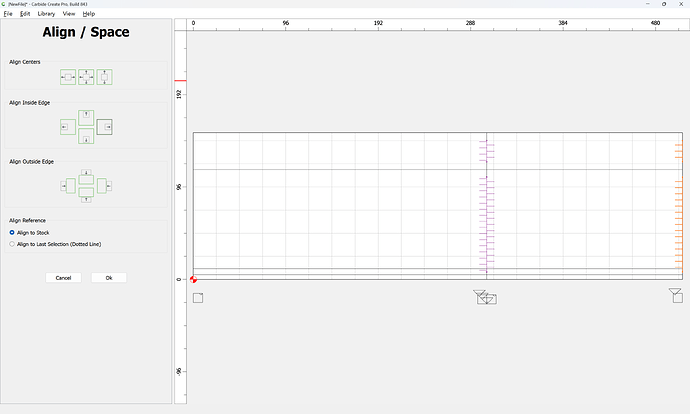Enable Align to Last Selection option
This screenshot has width=690, height=414.
click(55, 244)
